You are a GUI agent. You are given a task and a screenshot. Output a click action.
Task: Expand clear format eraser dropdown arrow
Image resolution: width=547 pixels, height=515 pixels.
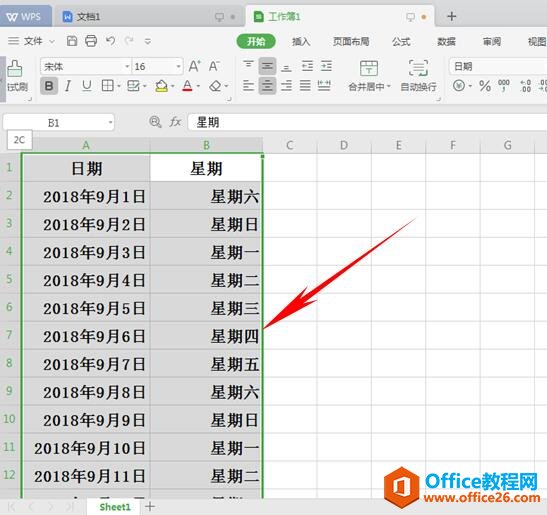pos(226,86)
